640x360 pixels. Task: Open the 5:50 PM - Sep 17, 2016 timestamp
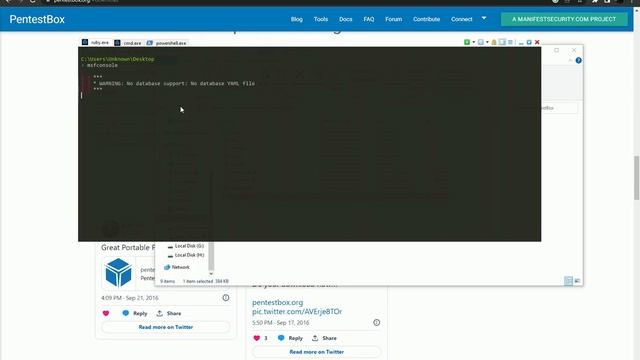pyautogui.click(x=280, y=322)
